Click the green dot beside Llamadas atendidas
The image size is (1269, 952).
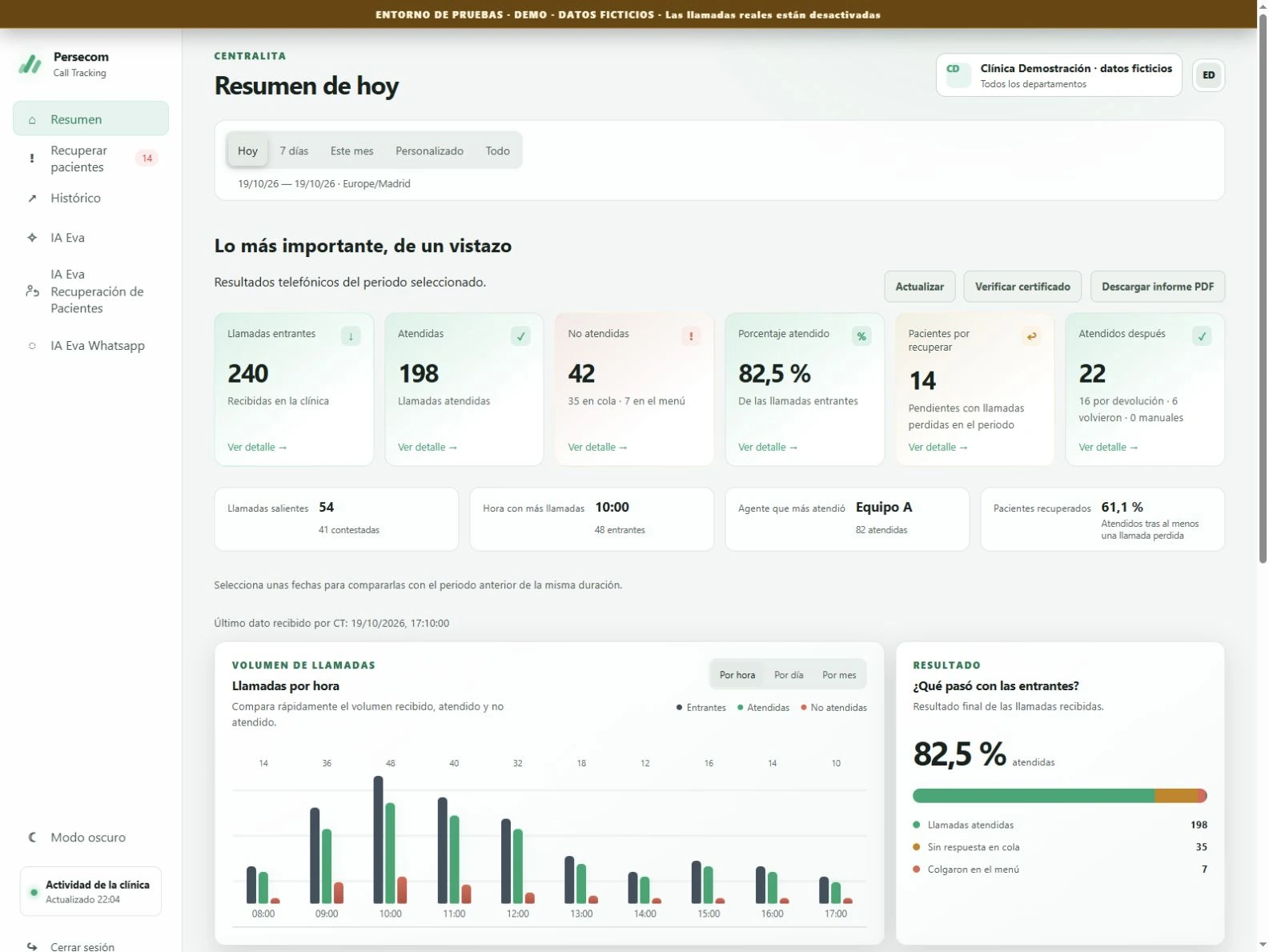(x=917, y=825)
